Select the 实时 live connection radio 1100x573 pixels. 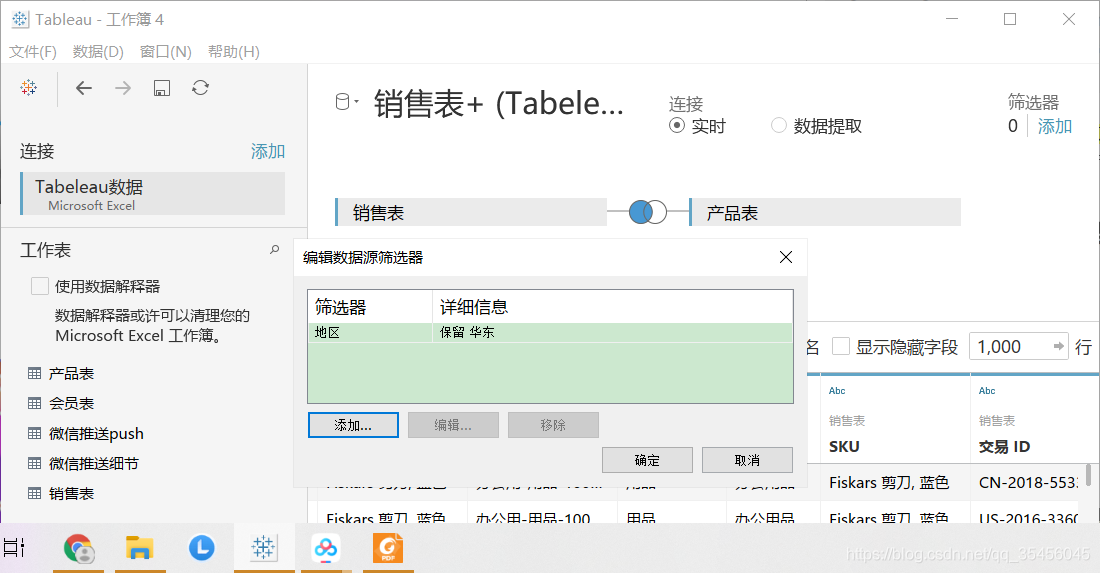pyautogui.click(x=677, y=126)
